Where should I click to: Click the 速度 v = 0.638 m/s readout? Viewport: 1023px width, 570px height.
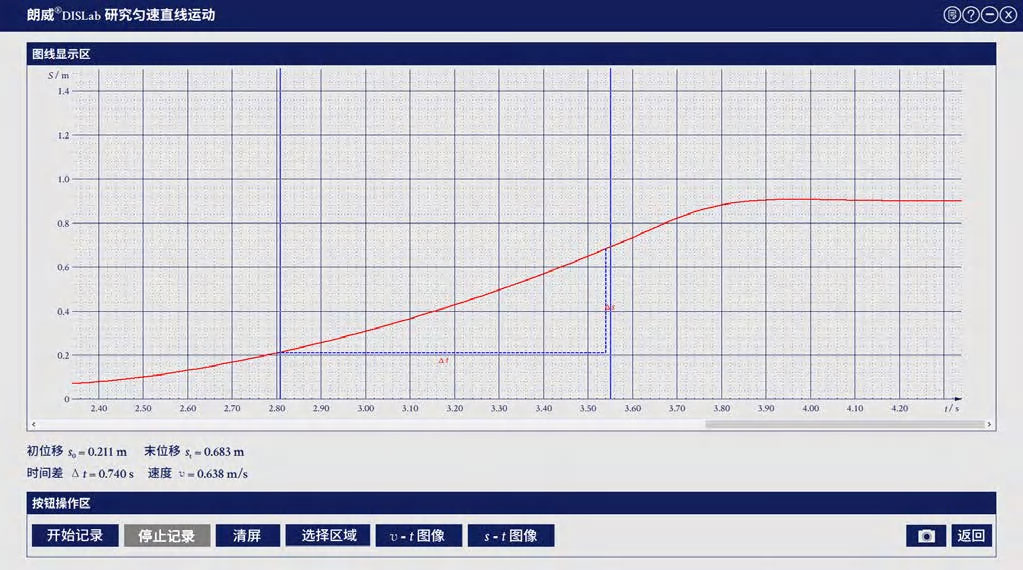click(x=198, y=473)
